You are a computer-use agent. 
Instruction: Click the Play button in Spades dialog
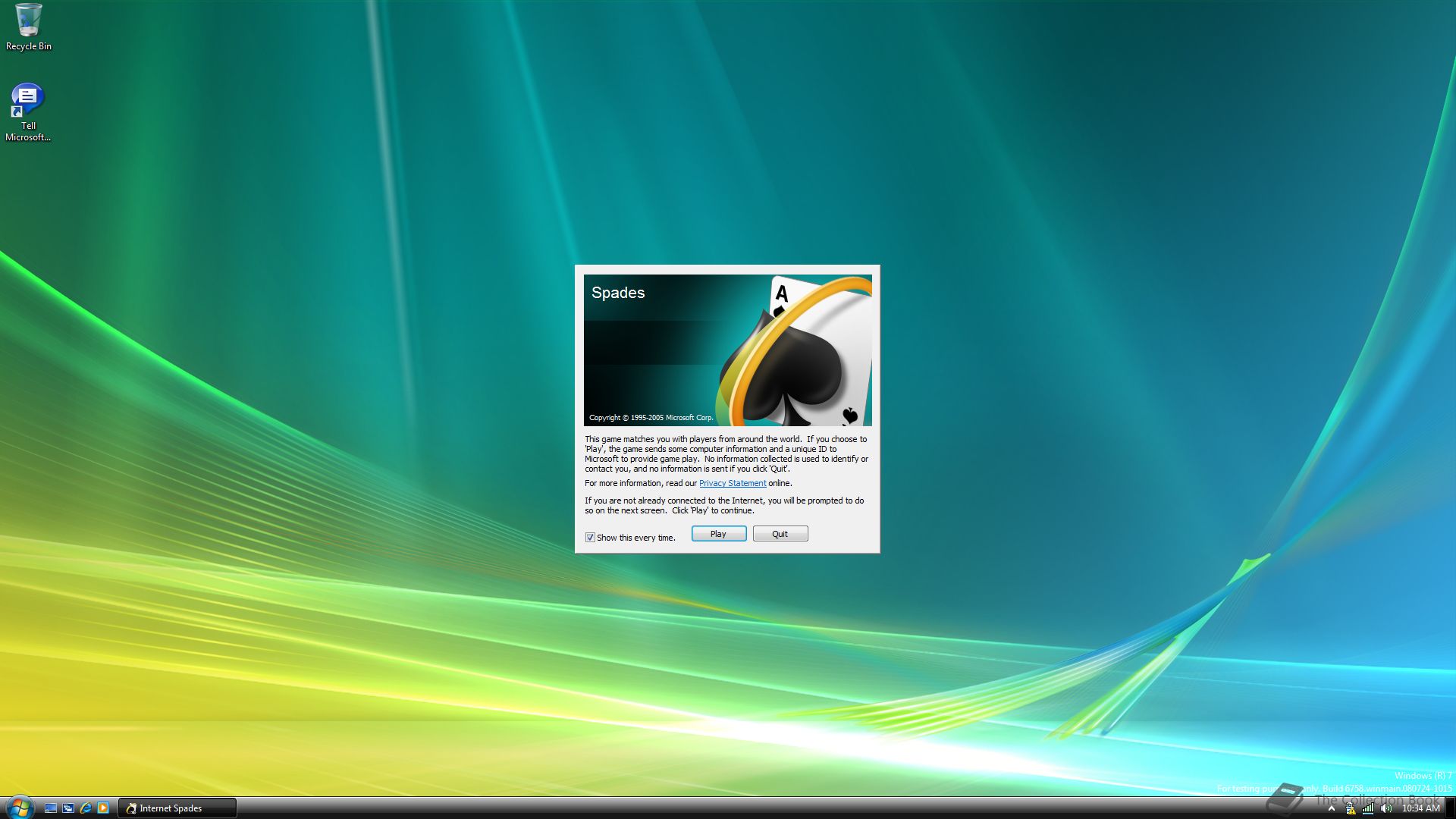coord(718,534)
